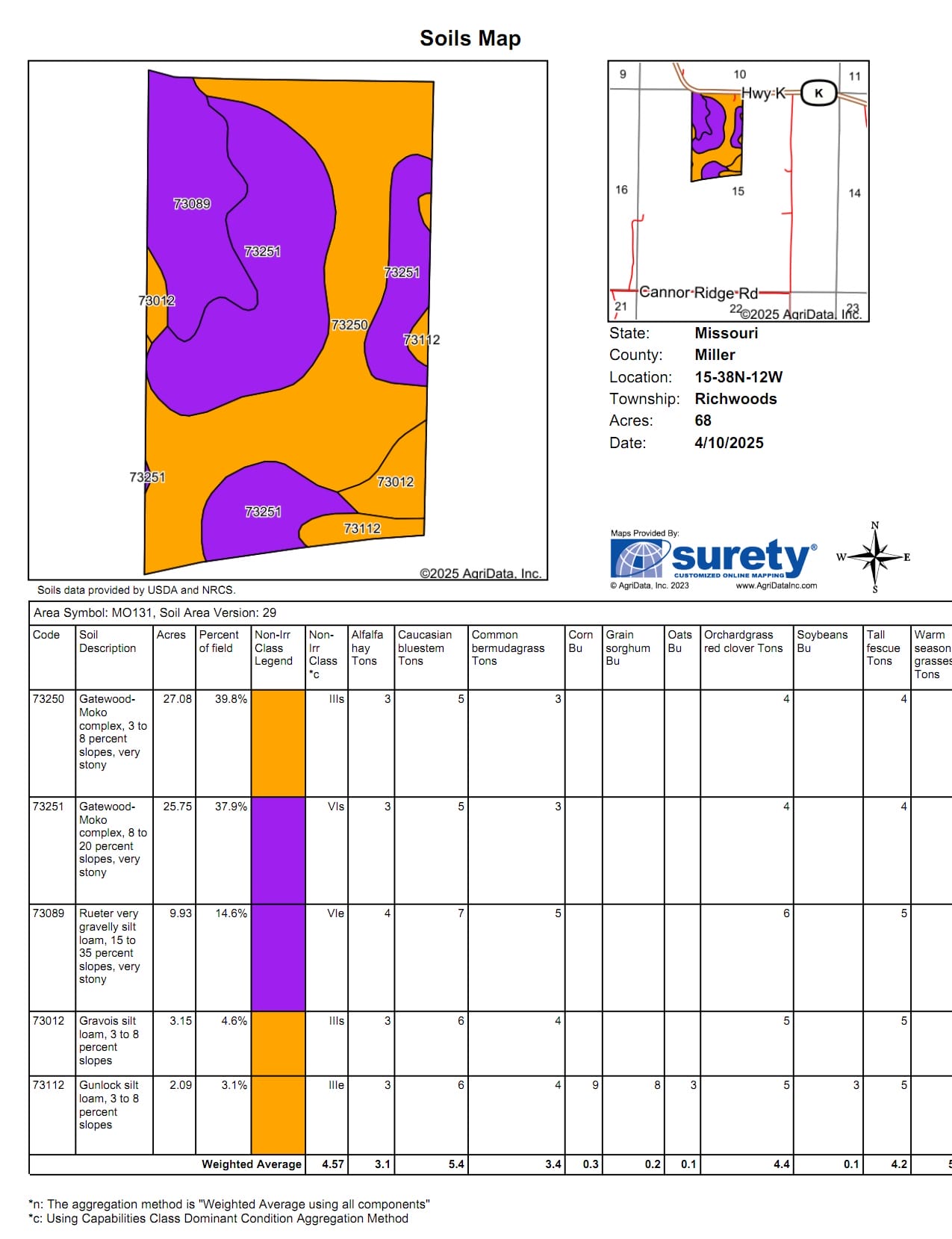Click the "Hwy K" road label on inset map

click(763, 93)
